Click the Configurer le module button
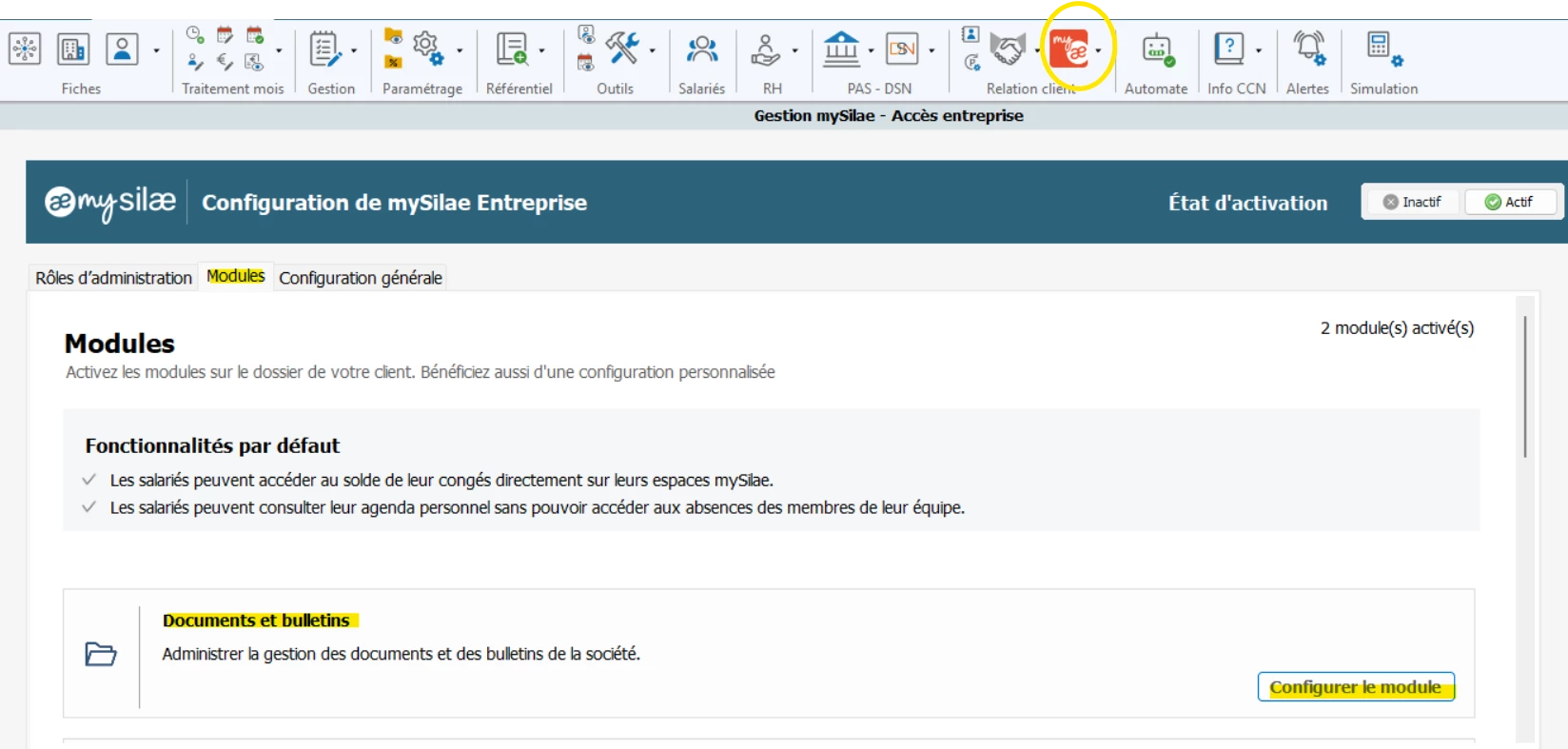 pos(1356,687)
